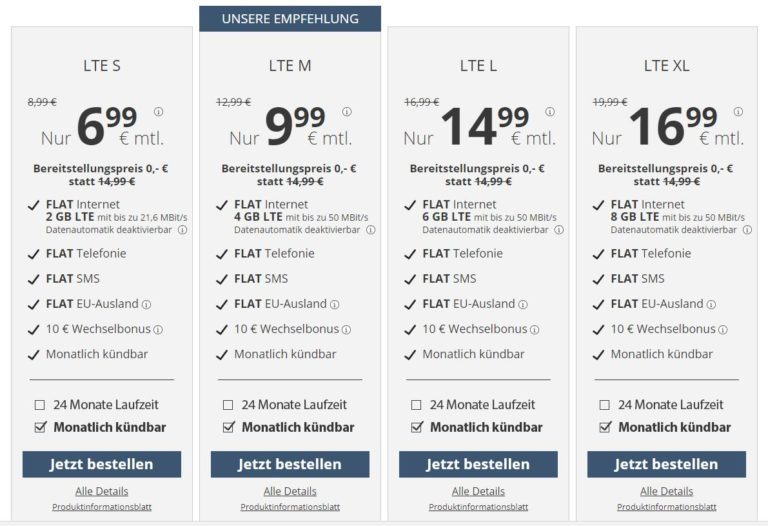Click Jetzt bestellen under LTE XL
The height and width of the screenshot is (526, 768).
pyautogui.click(x=666, y=464)
